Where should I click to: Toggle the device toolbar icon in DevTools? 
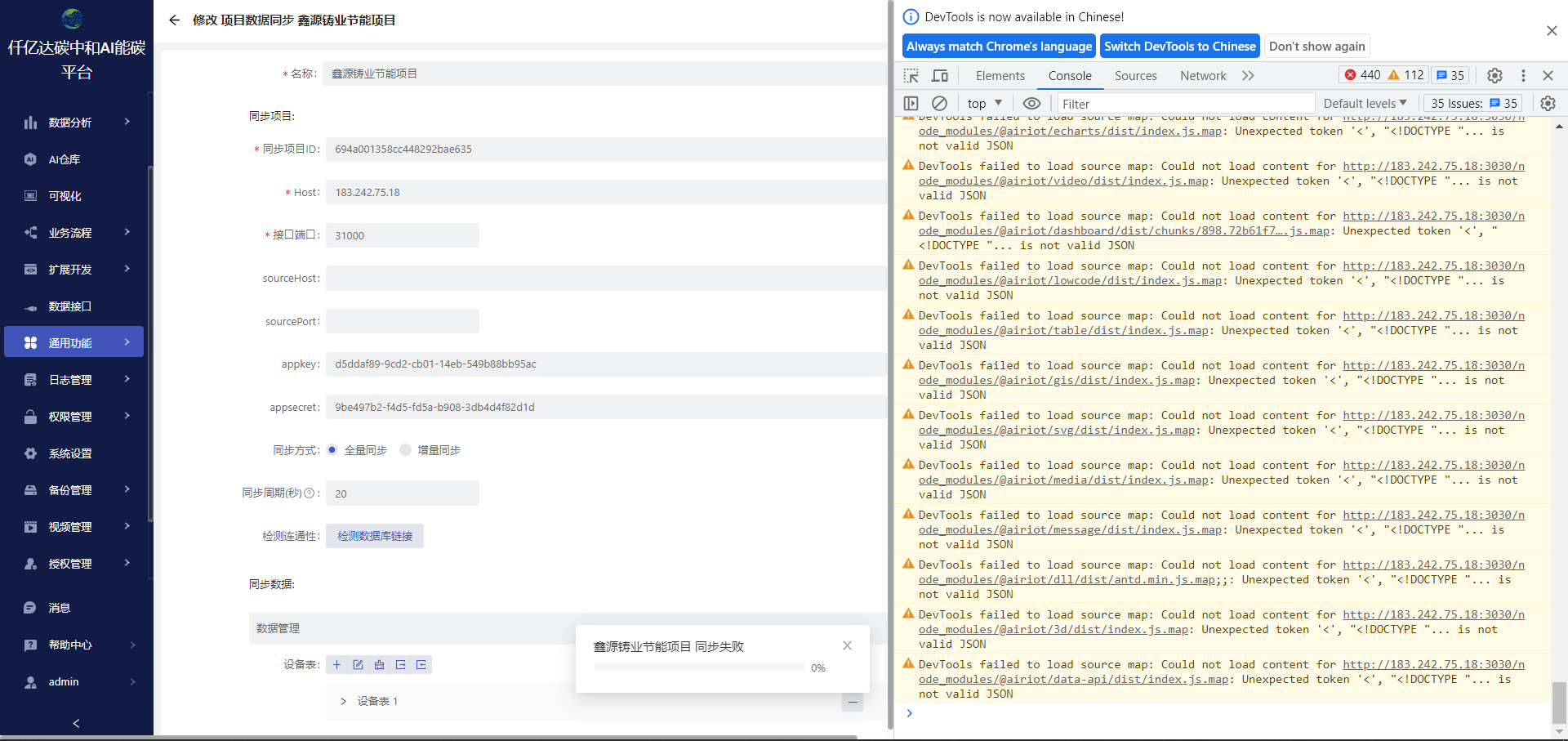tap(940, 76)
